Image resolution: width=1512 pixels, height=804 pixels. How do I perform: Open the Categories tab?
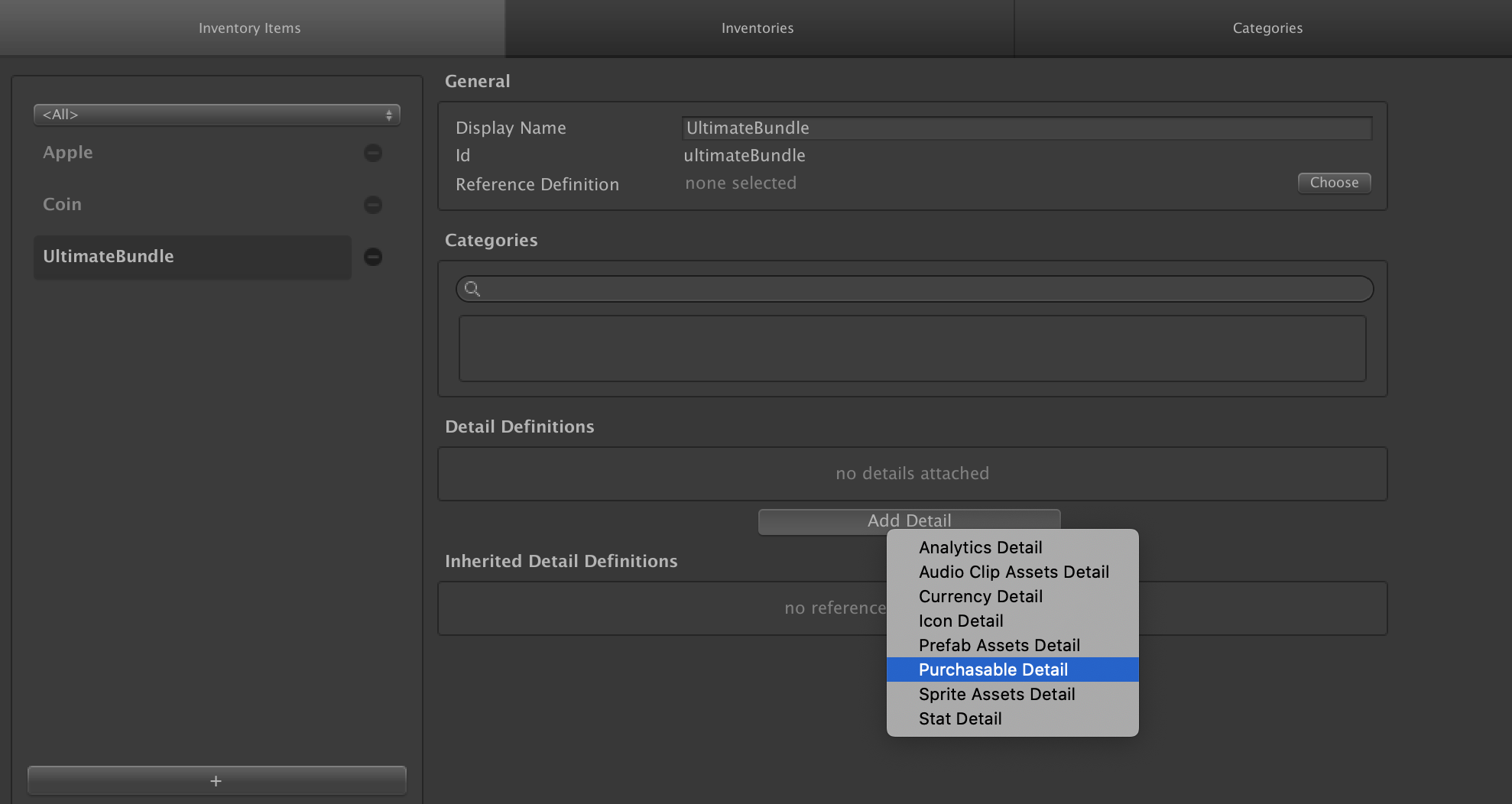pos(1265,28)
